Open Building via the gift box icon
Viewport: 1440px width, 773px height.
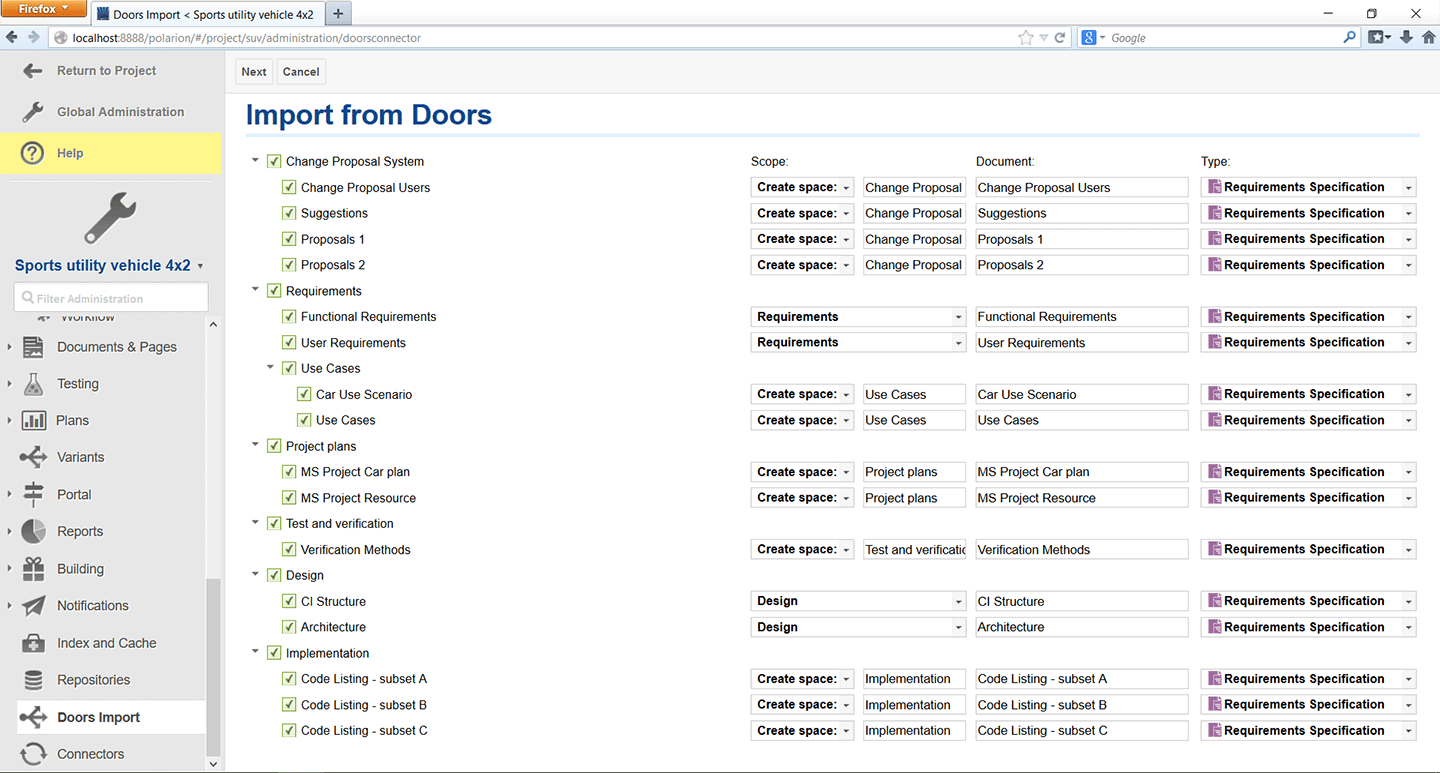[33, 569]
